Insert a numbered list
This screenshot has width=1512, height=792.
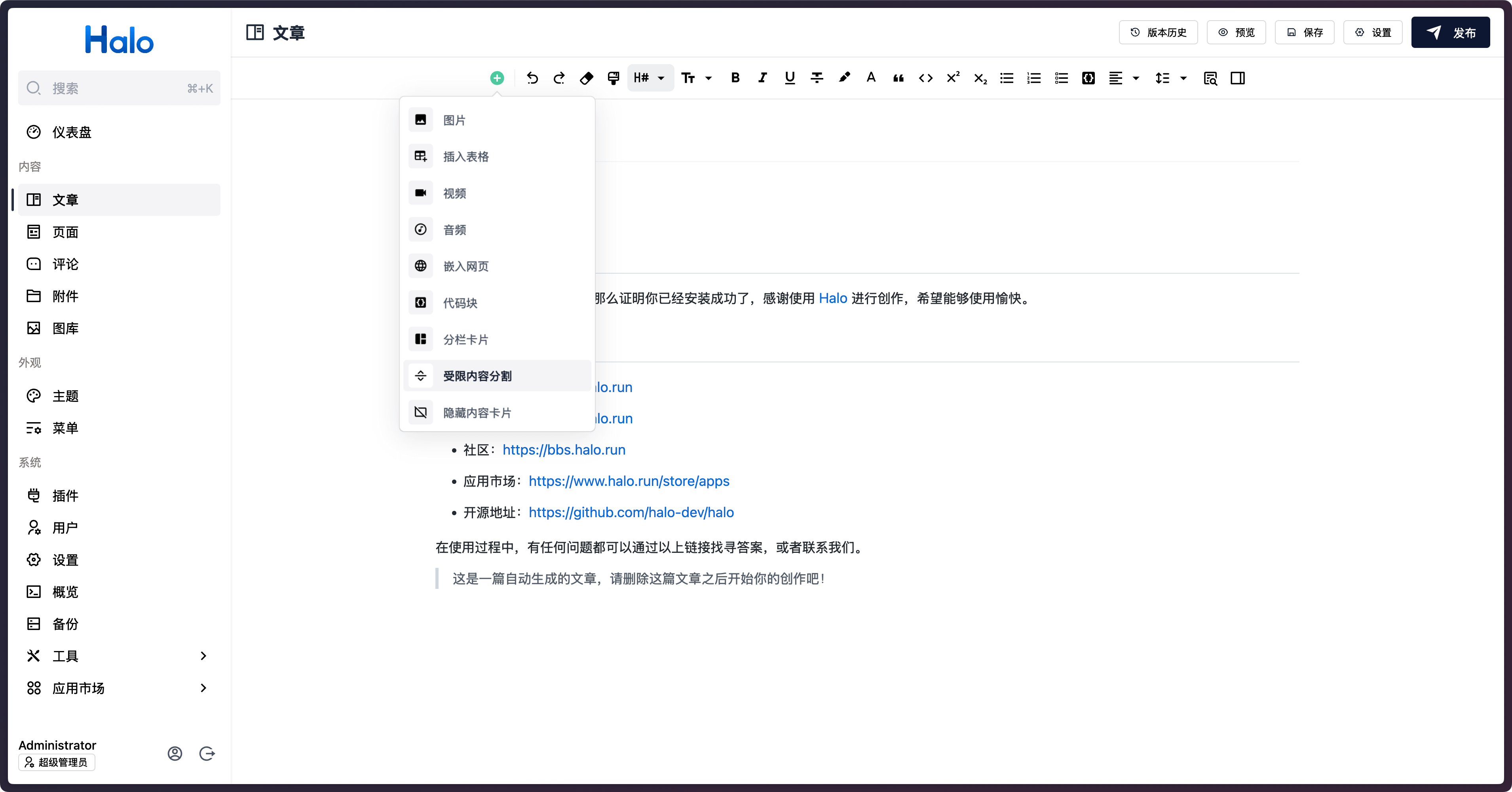(x=1034, y=78)
